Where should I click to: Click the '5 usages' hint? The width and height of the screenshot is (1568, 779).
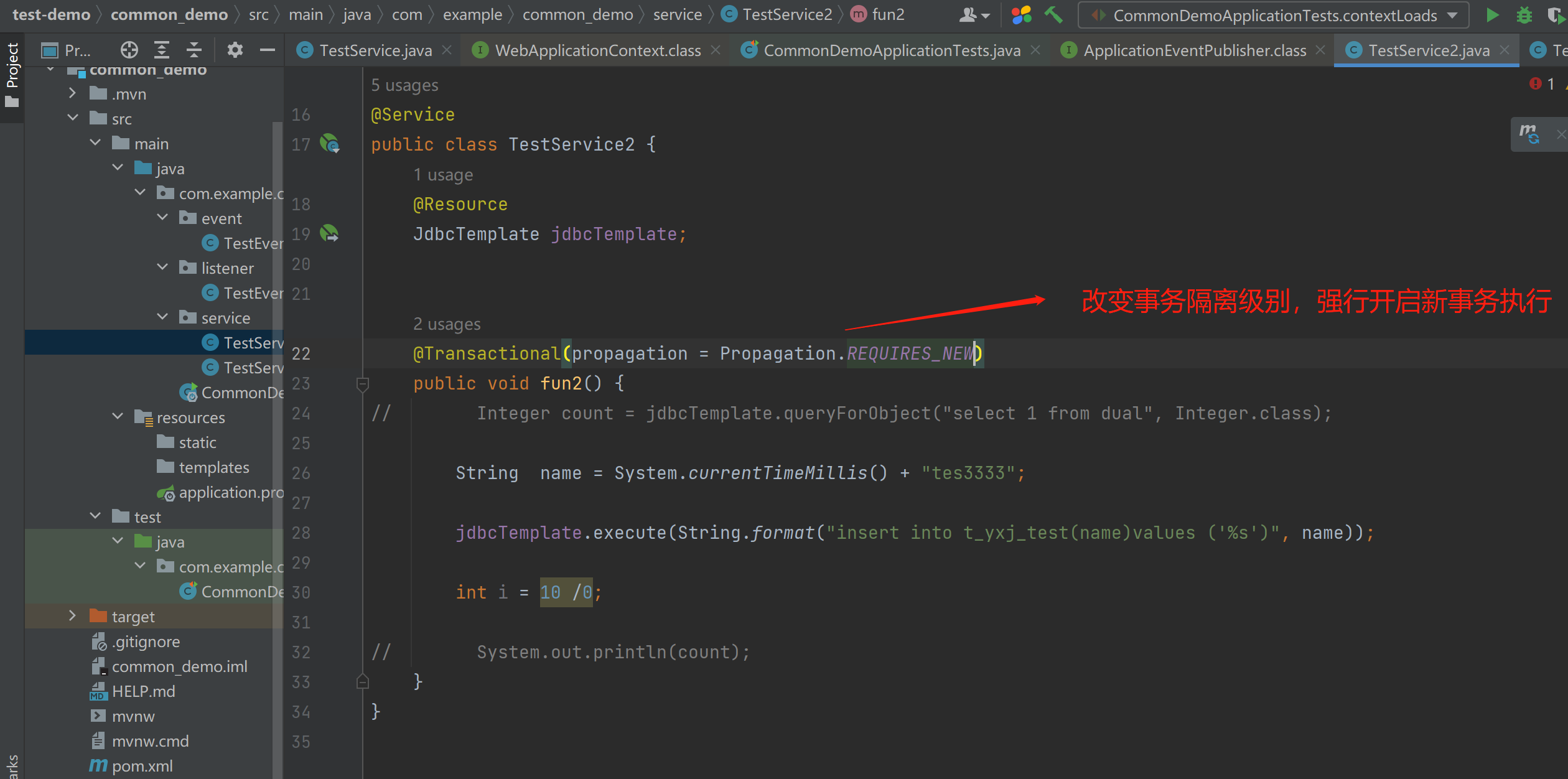(404, 85)
